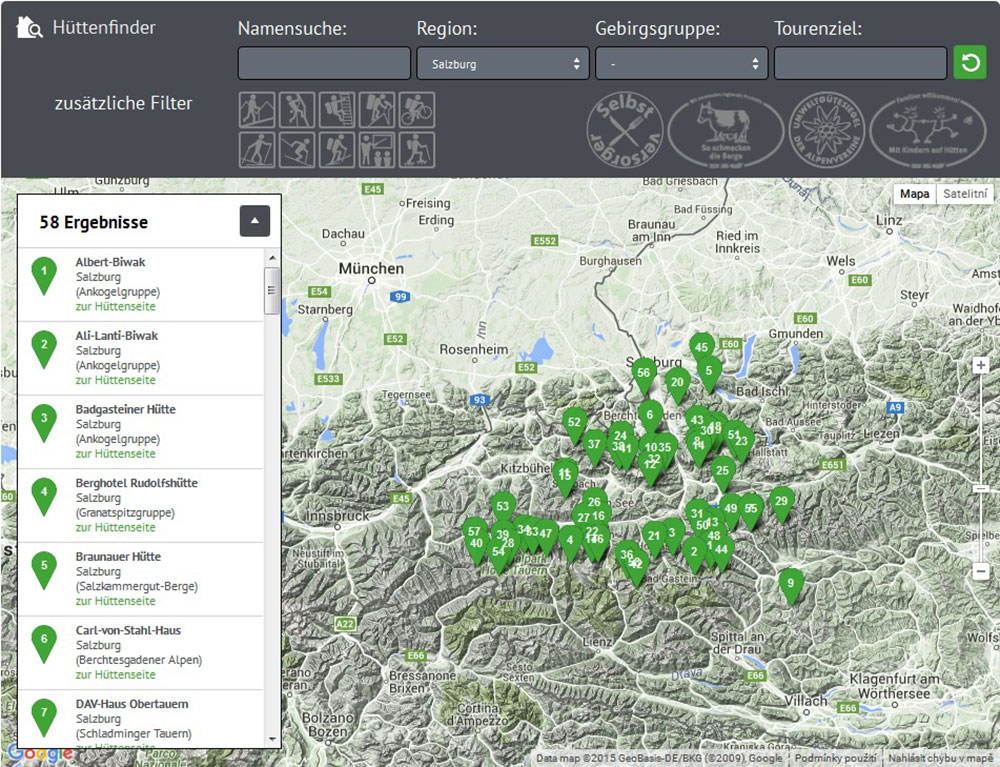Click 'Mit Kindern auf Hütten' badge
This screenshot has height=767, width=1000.
point(927,130)
